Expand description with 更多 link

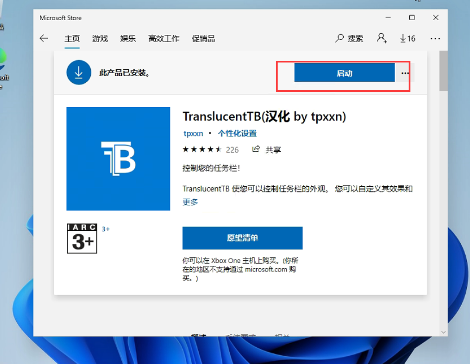pos(190,202)
